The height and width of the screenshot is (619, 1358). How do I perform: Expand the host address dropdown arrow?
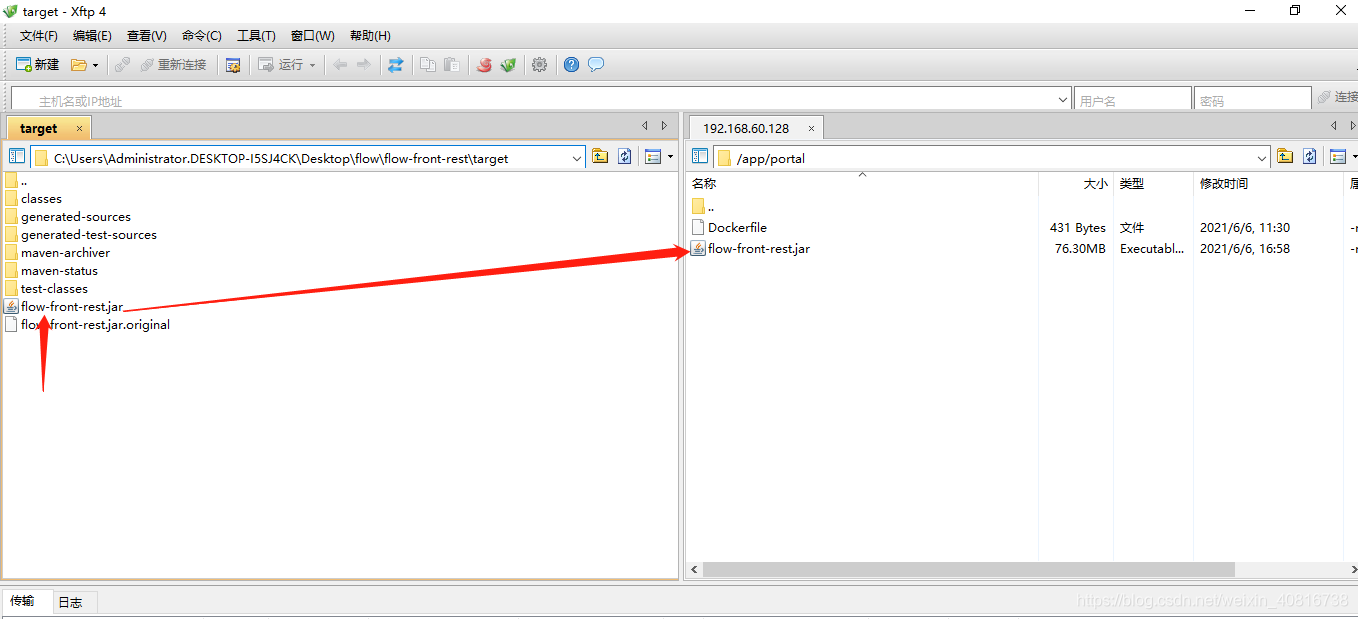point(1063,100)
